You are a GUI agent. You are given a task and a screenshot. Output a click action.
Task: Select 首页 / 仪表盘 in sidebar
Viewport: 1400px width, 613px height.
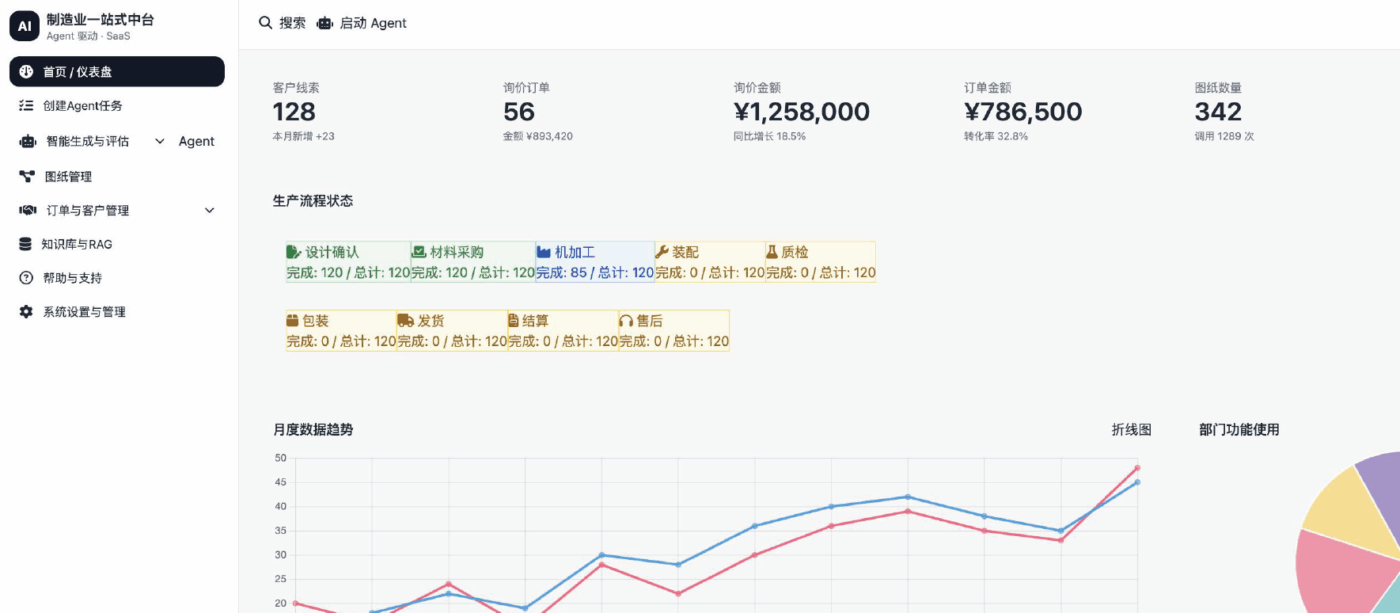pos(117,72)
